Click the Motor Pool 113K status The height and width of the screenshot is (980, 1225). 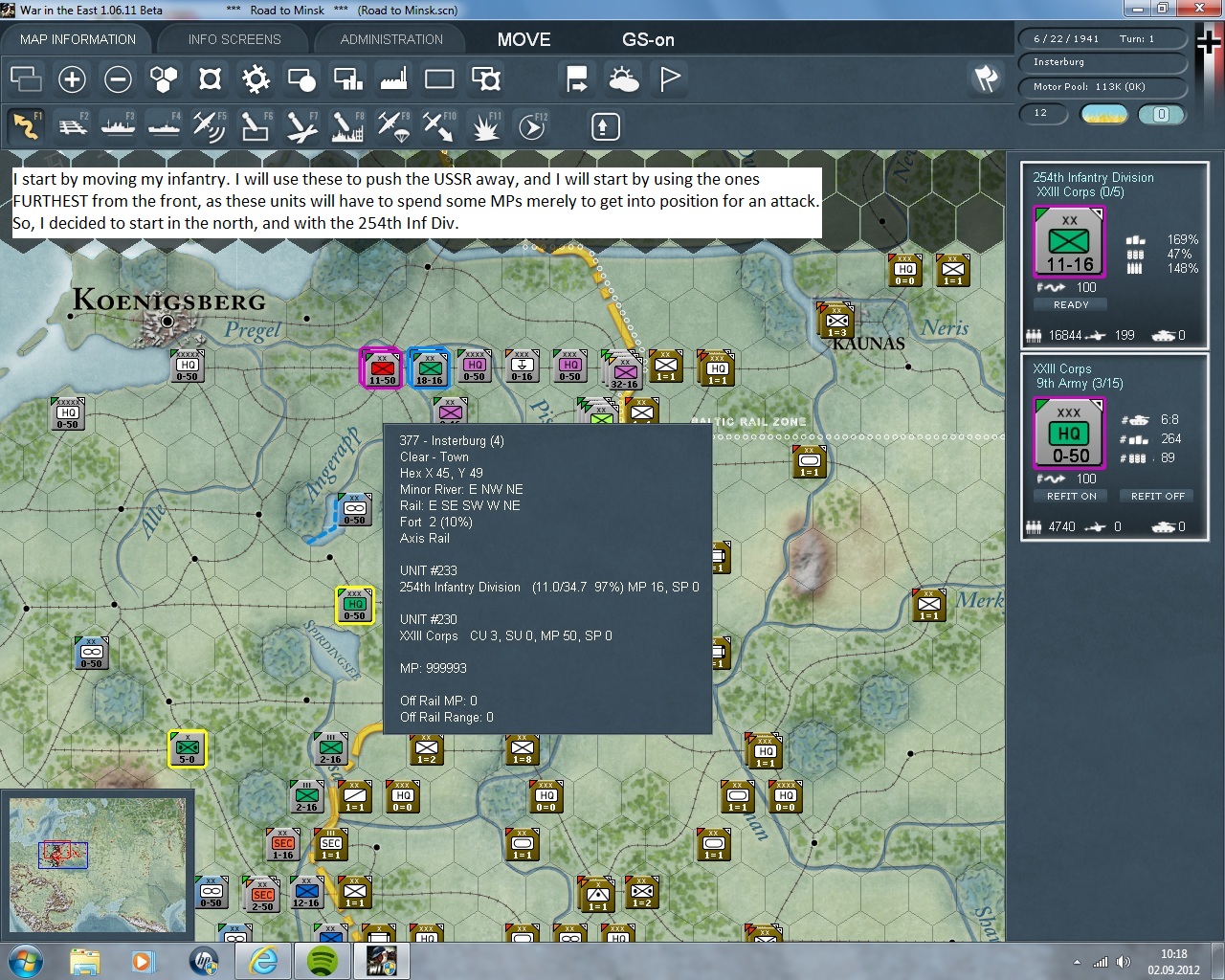(1102, 86)
